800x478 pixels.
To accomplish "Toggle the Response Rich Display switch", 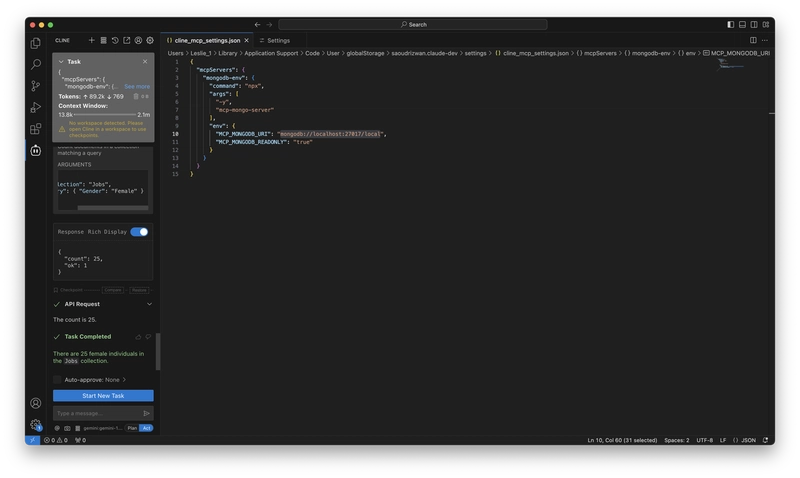I will pyautogui.click(x=139, y=232).
